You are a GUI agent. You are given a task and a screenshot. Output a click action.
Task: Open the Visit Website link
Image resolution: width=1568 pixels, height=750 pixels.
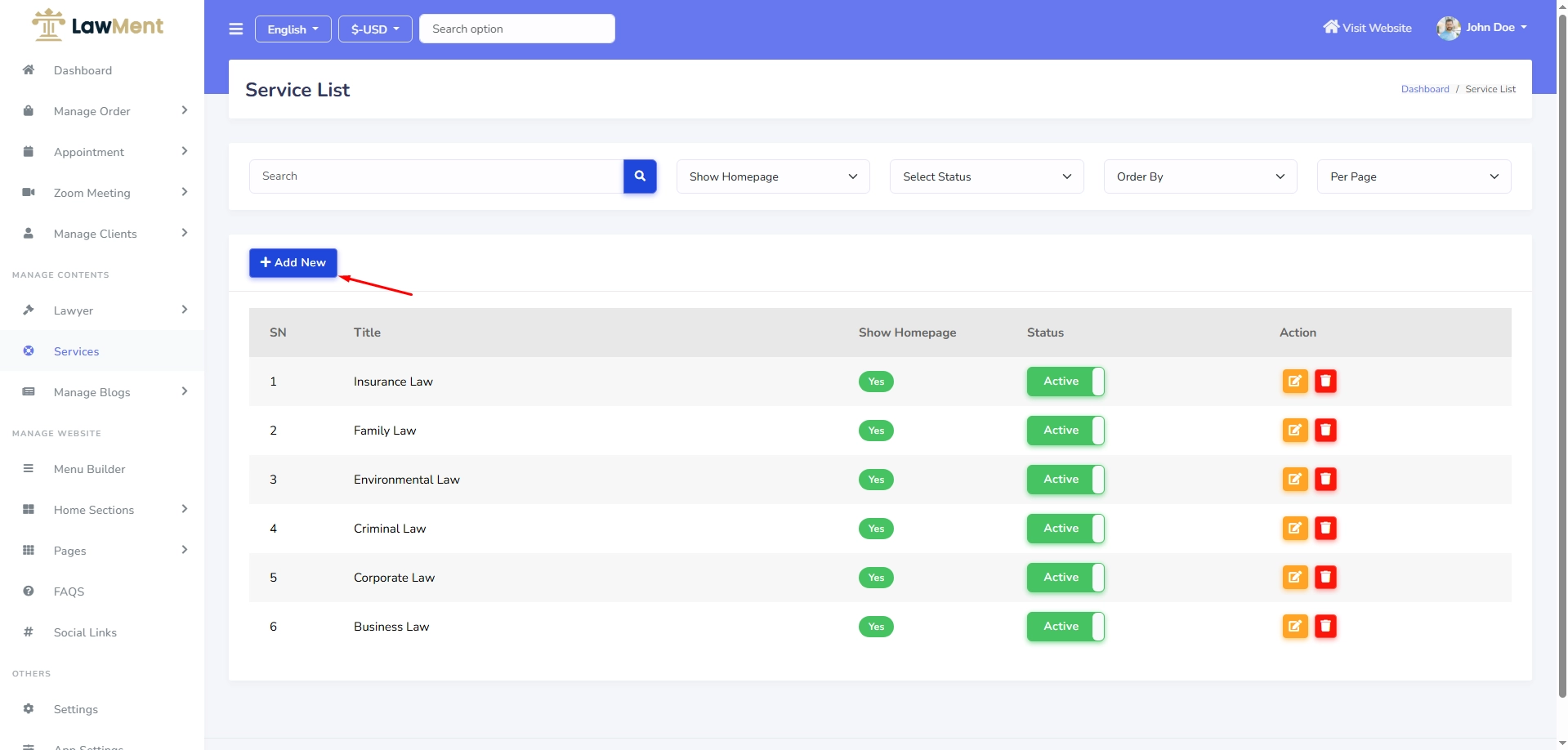pyautogui.click(x=1367, y=28)
